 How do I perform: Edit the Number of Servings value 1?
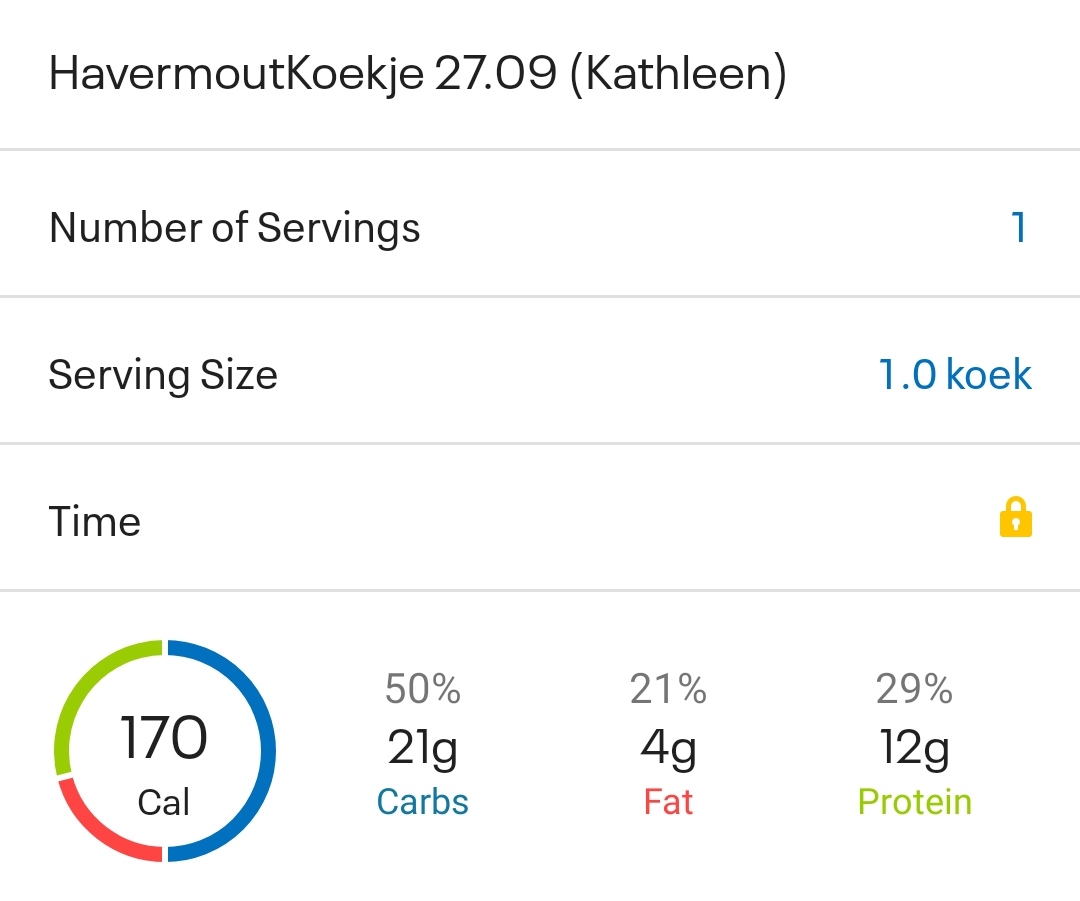point(1018,228)
